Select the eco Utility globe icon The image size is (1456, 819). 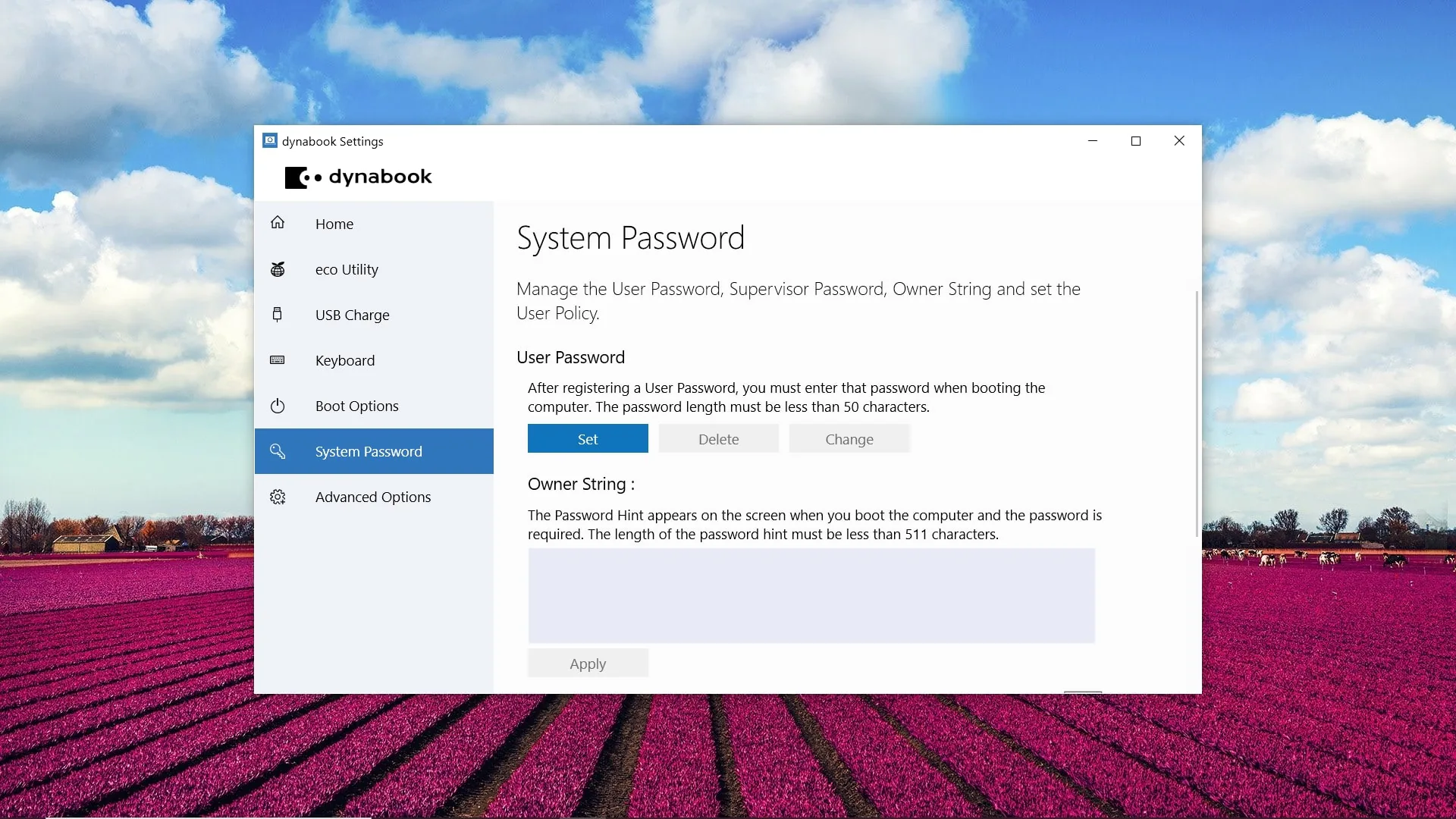278,269
